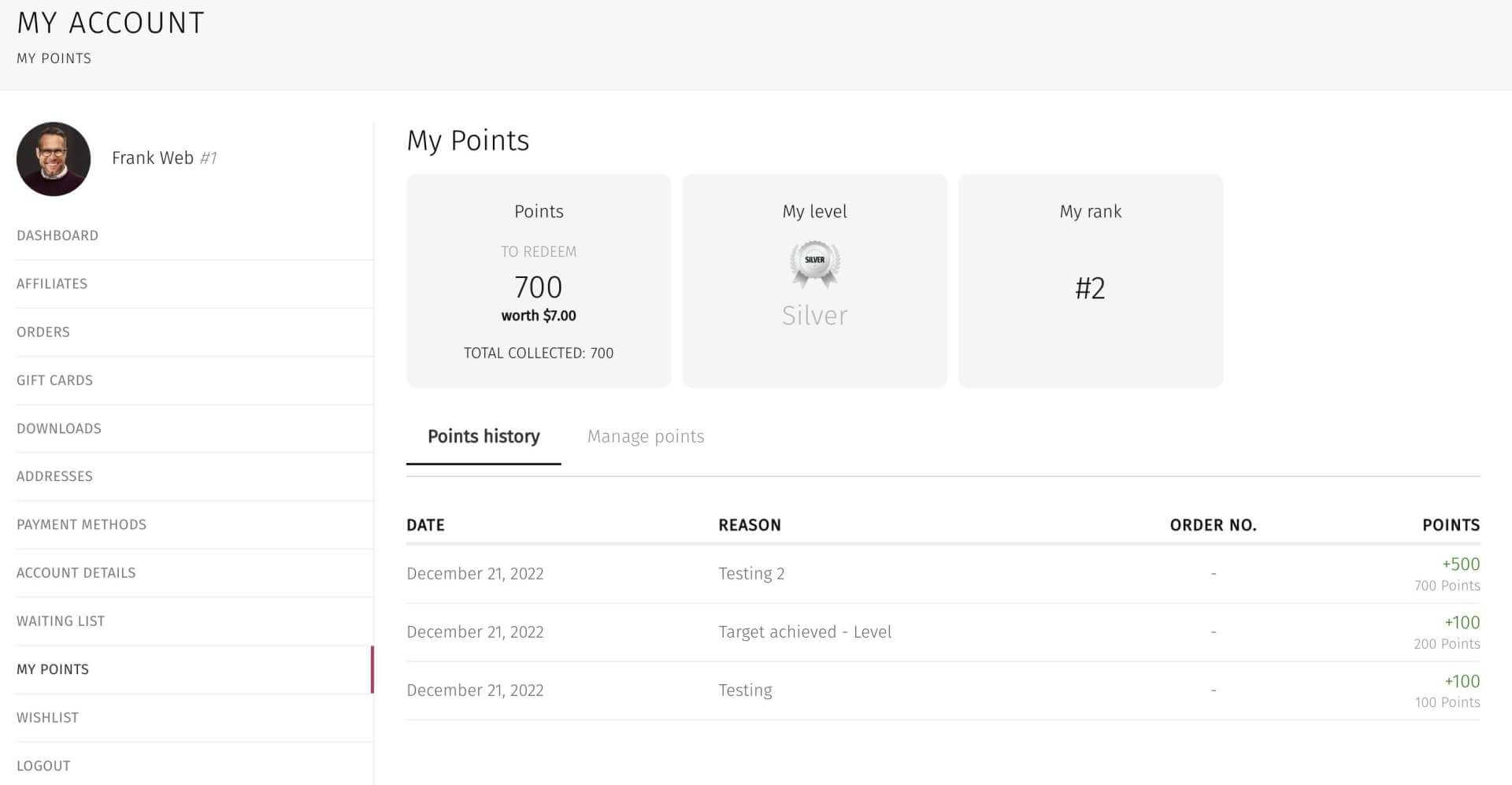The width and height of the screenshot is (1512, 785).
Task: View your Orders page
Action: [43, 331]
